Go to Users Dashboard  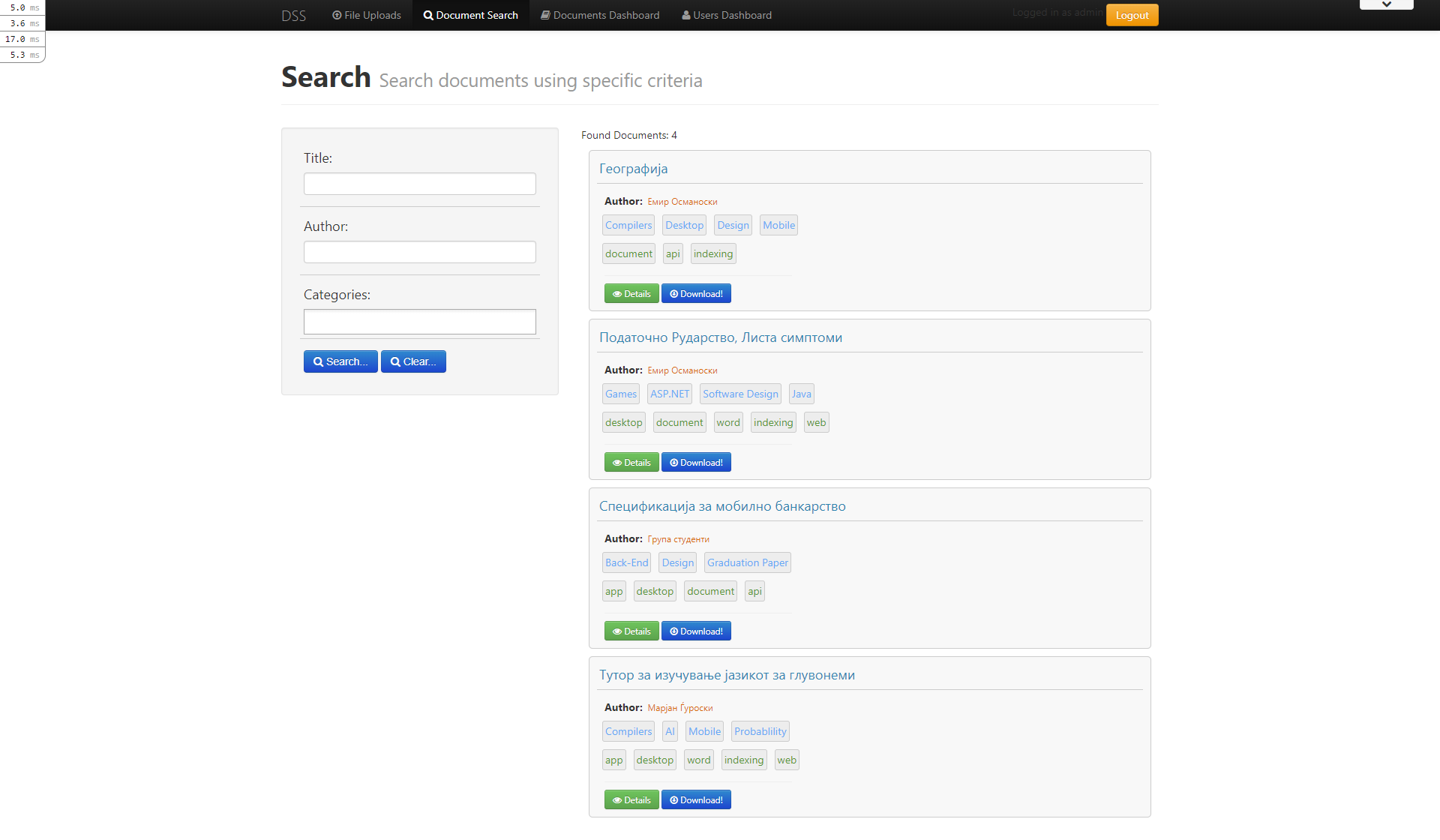pos(726,15)
